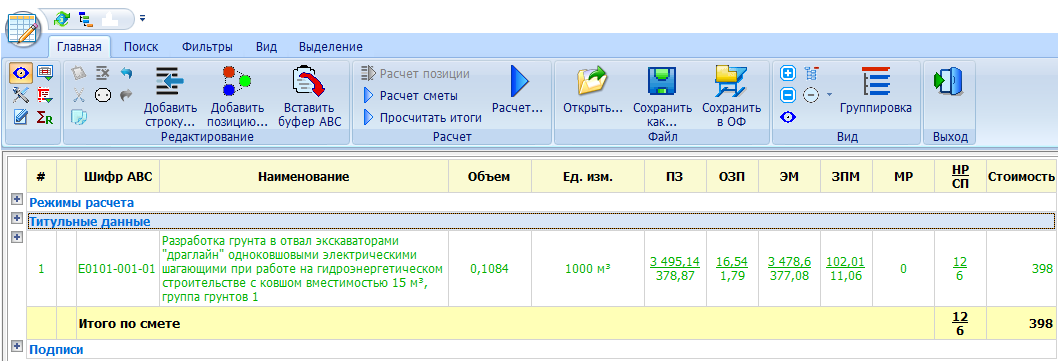The height and width of the screenshot is (361, 1058).
Task: Expand the Режимы расчета section
Action: click(16, 200)
